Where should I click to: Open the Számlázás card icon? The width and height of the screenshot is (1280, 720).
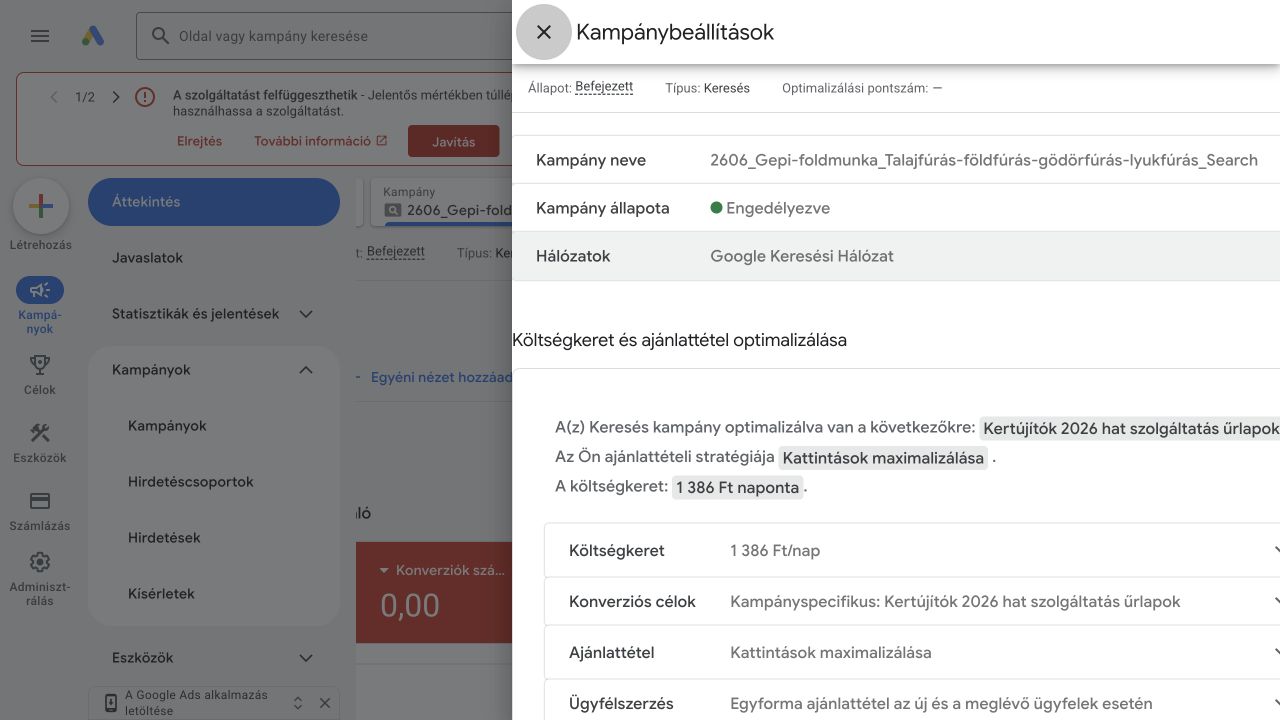(x=40, y=501)
